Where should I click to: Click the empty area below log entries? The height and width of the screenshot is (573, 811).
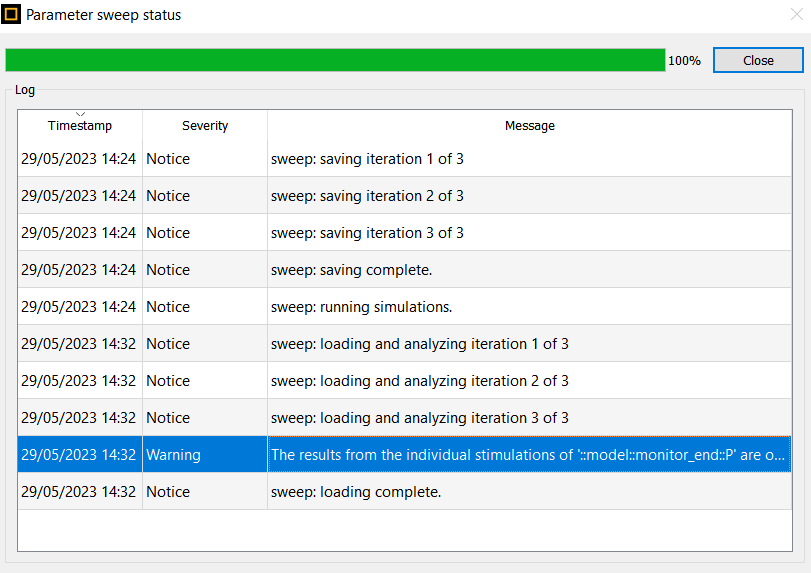404,531
